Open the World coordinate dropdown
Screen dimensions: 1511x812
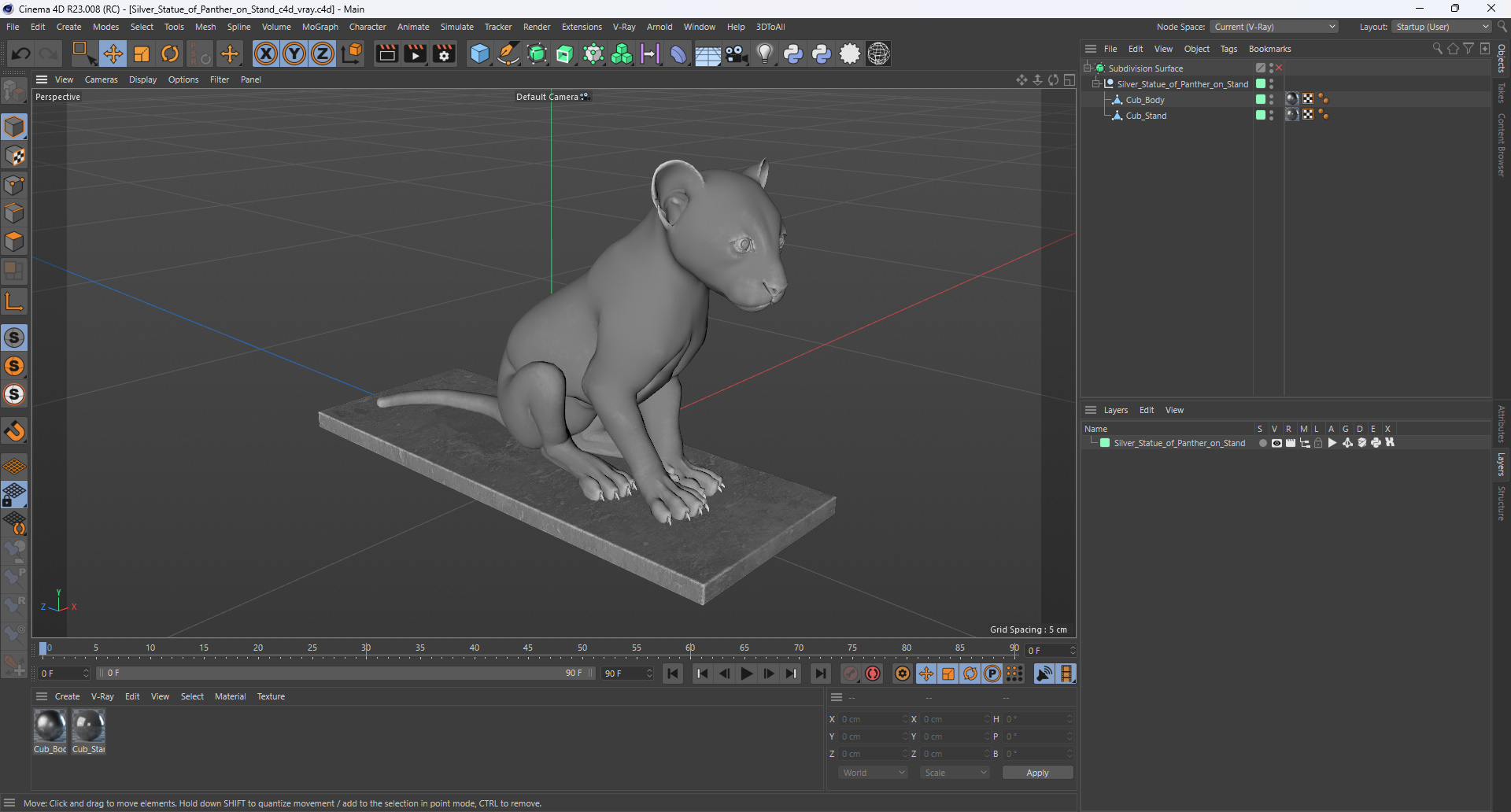coord(873,773)
